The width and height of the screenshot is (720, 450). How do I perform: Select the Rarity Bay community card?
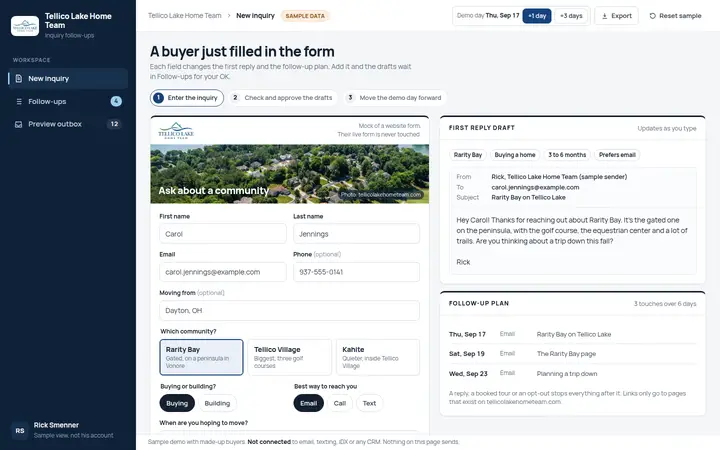click(201, 357)
